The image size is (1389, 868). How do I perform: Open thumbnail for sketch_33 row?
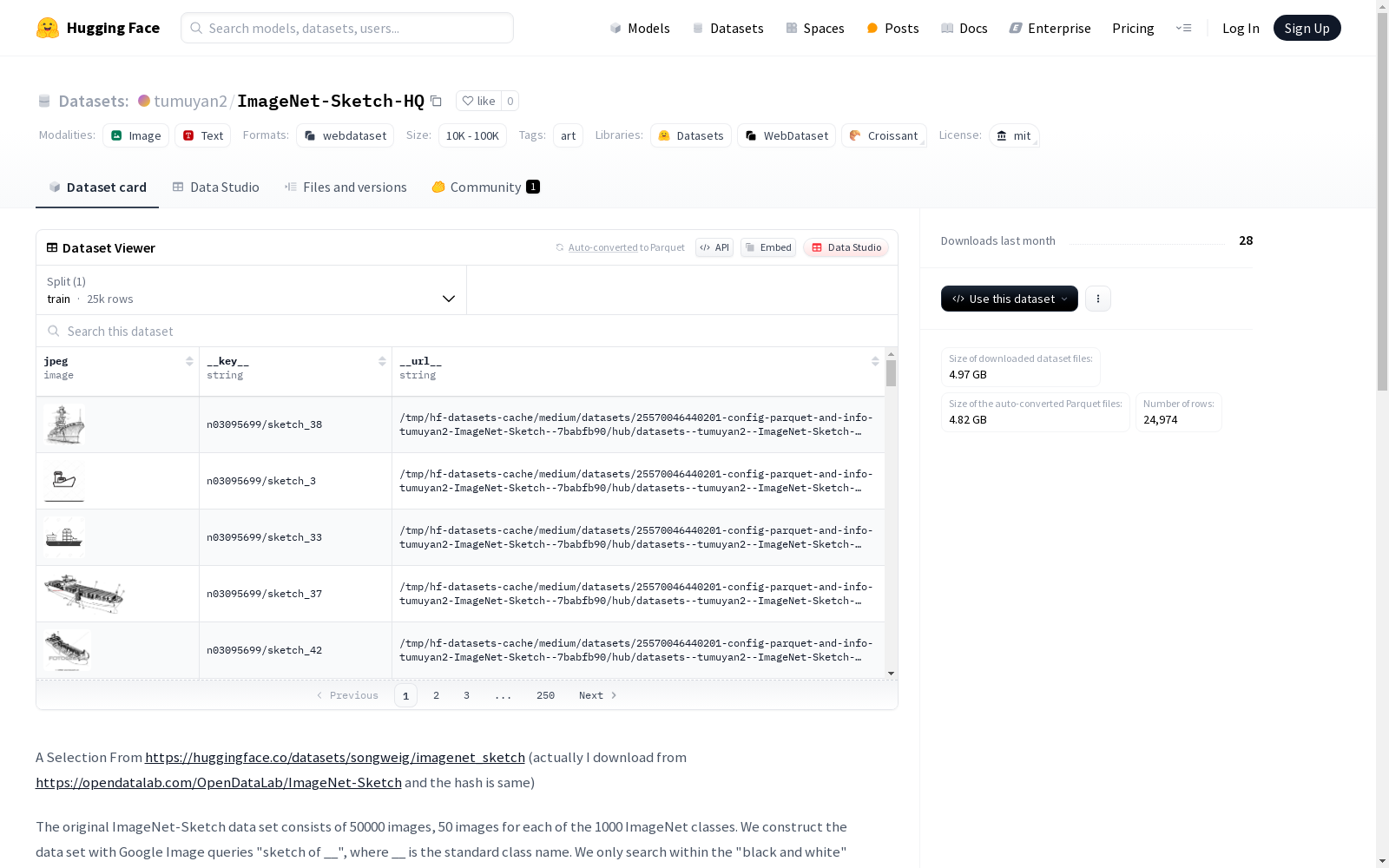(x=64, y=537)
